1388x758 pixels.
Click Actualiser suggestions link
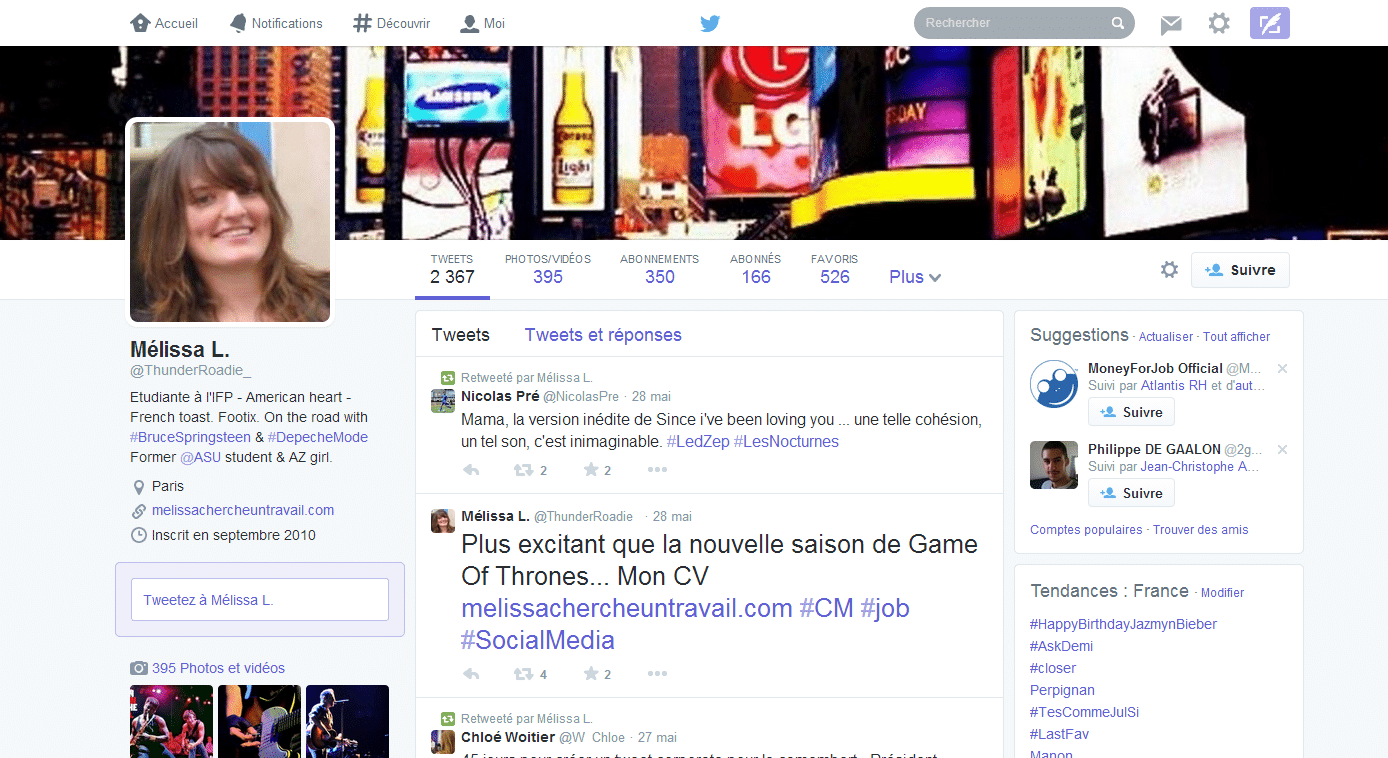click(x=1166, y=337)
